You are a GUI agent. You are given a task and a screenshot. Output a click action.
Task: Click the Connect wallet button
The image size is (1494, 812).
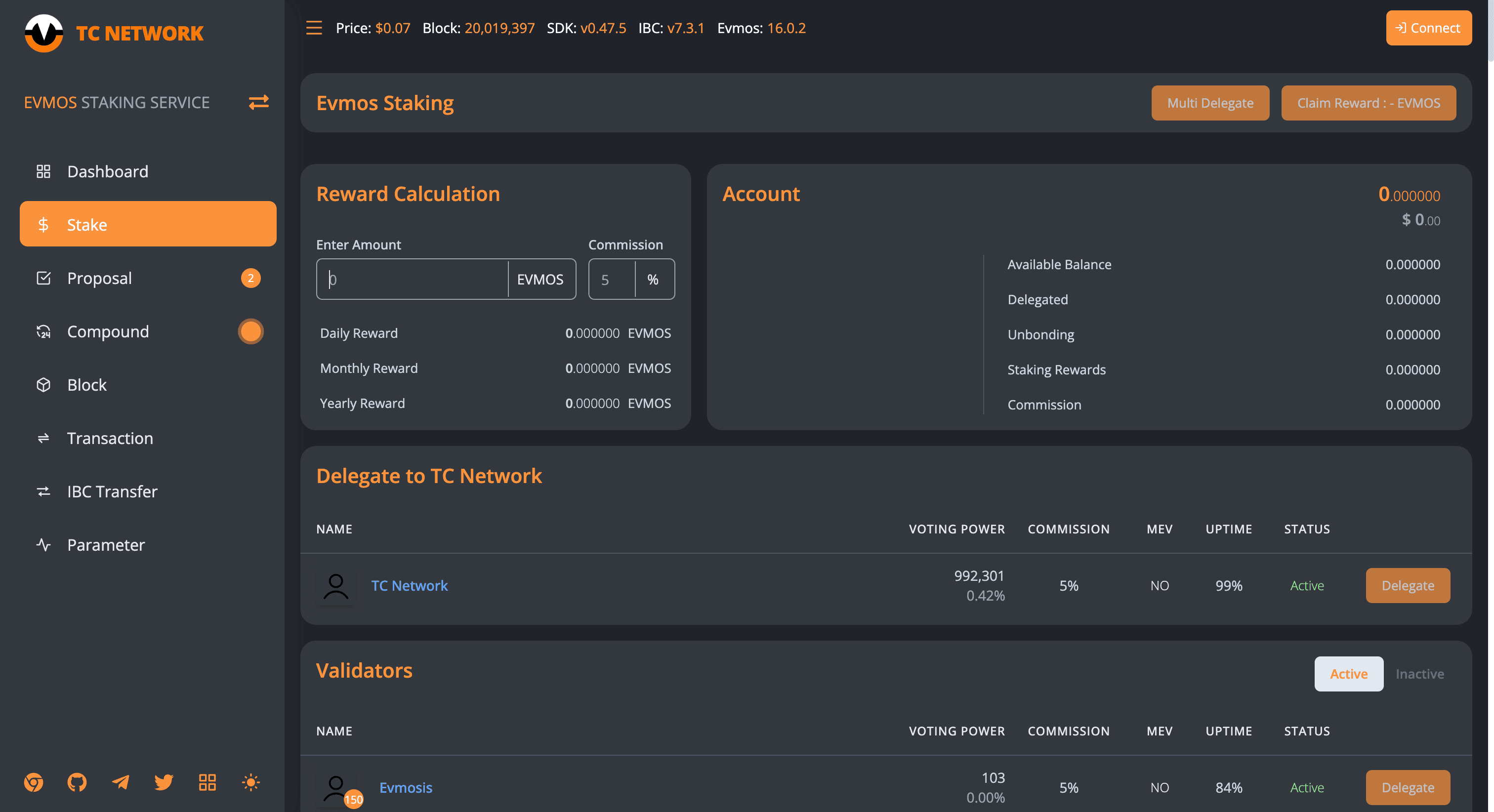click(x=1428, y=28)
